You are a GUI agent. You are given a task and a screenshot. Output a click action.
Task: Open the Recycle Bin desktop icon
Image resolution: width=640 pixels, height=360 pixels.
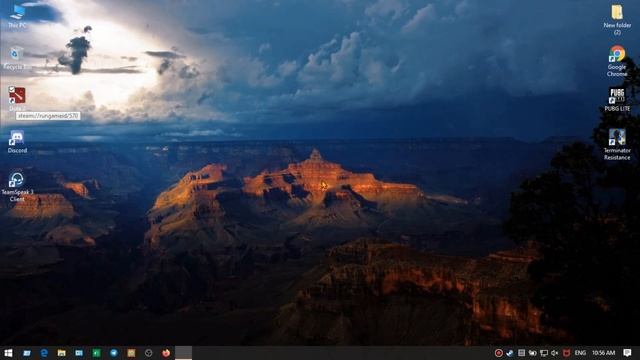tap(17, 58)
